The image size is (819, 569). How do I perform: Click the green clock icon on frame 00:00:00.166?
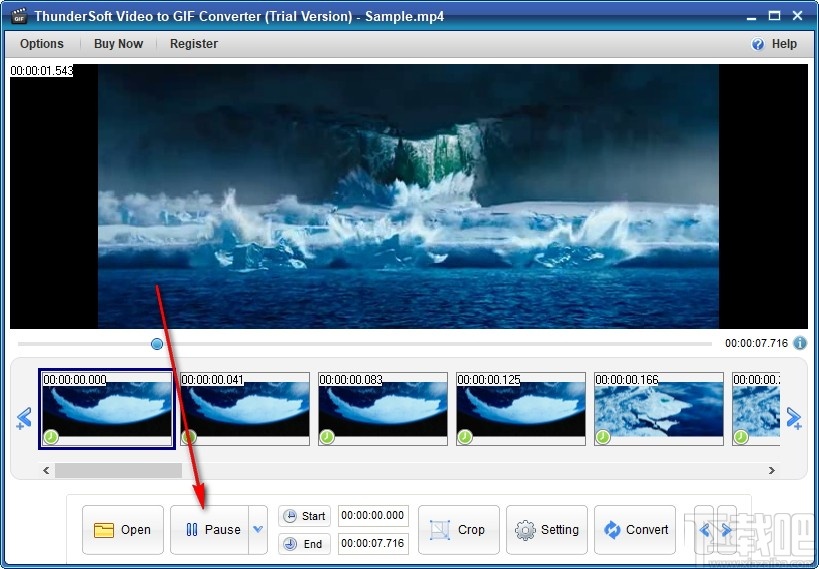(x=603, y=436)
